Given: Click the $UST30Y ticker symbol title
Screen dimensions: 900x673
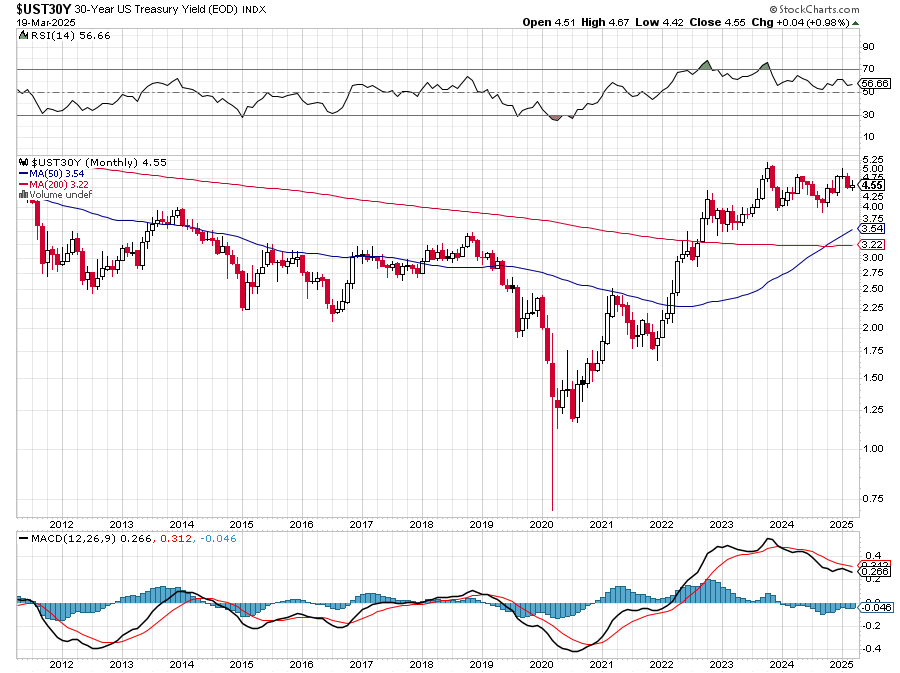Looking at the screenshot, I should 43,8.
